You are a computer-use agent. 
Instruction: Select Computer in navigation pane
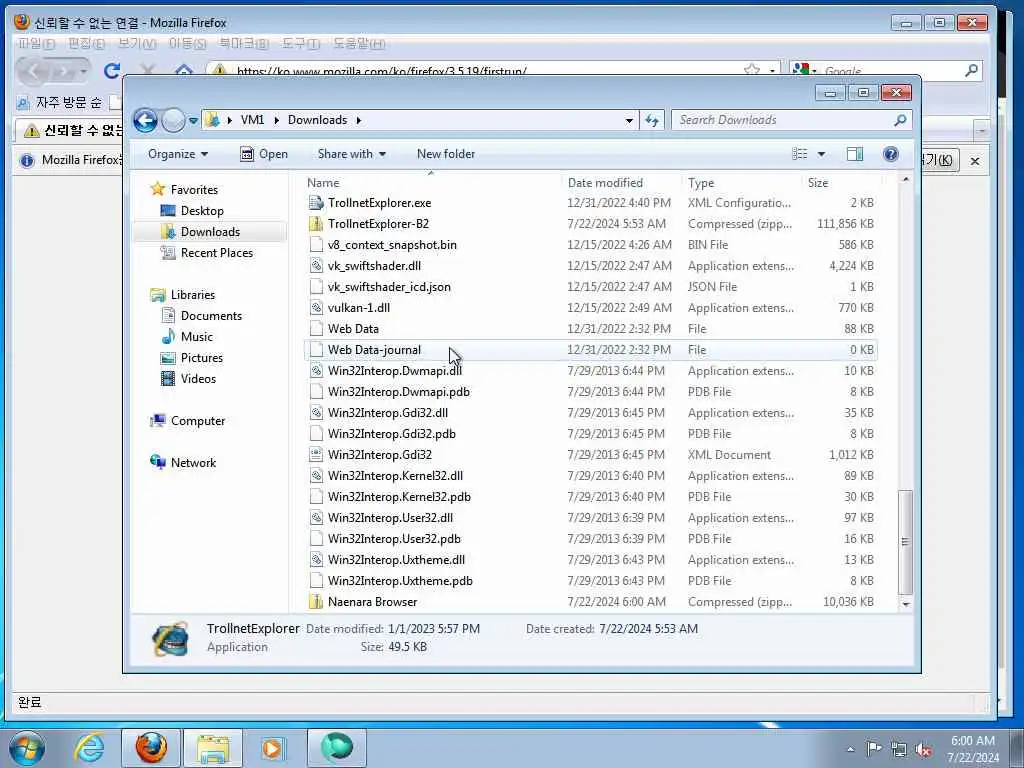pyautogui.click(x=198, y=421)
